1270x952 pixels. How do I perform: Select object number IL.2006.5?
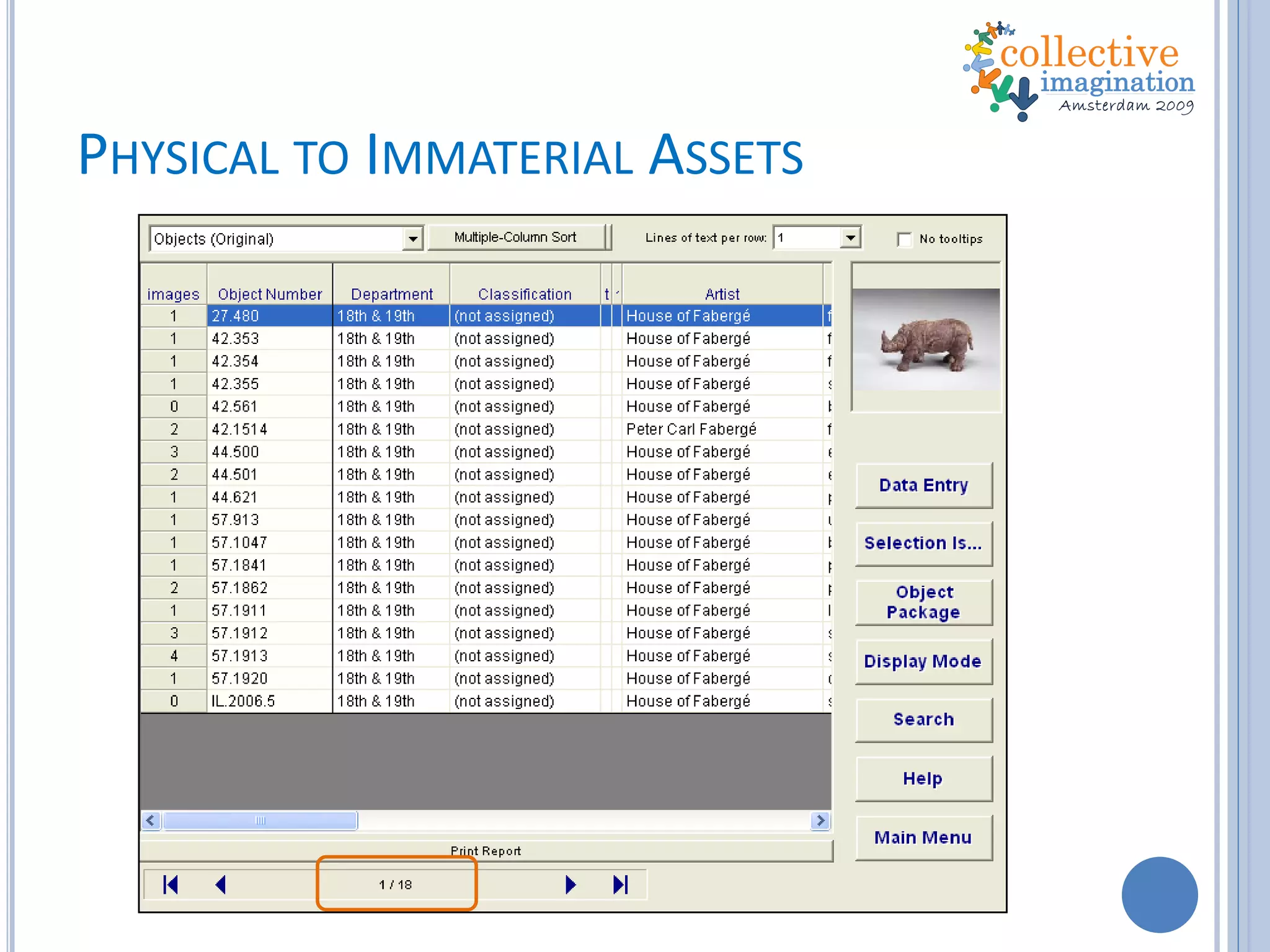pos(270,701)
